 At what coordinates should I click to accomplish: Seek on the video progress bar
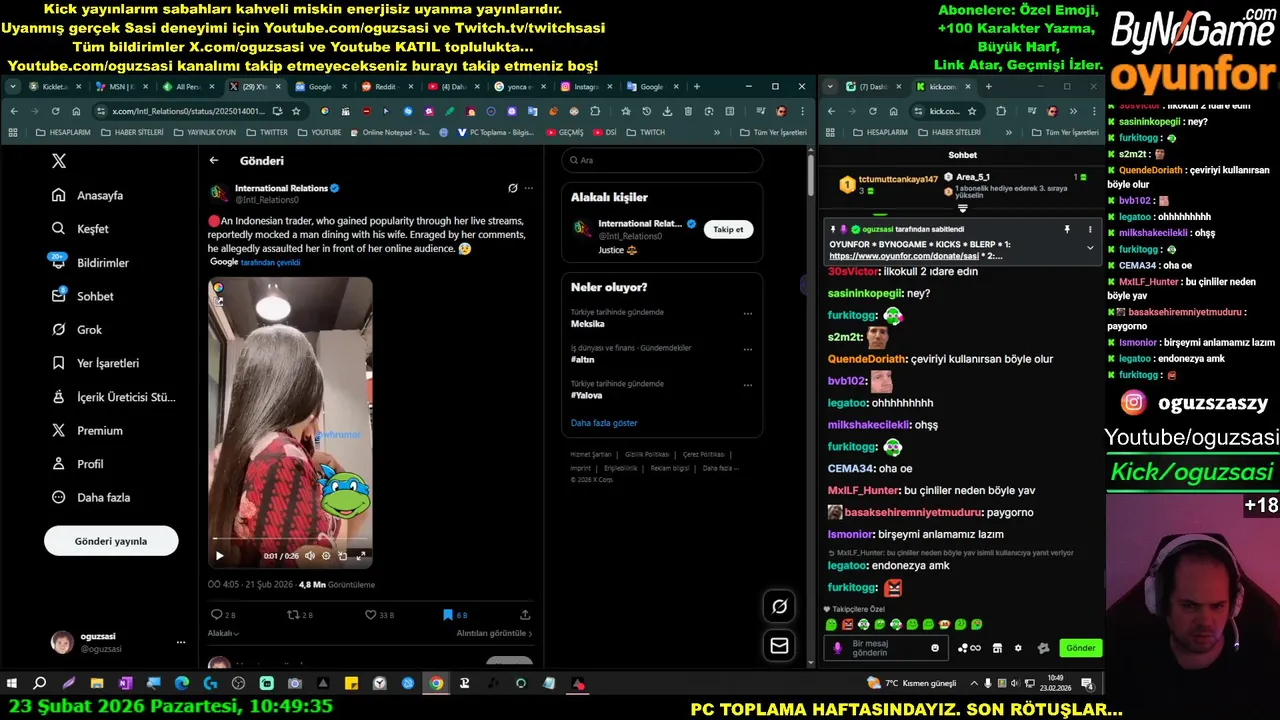[290, 540]
